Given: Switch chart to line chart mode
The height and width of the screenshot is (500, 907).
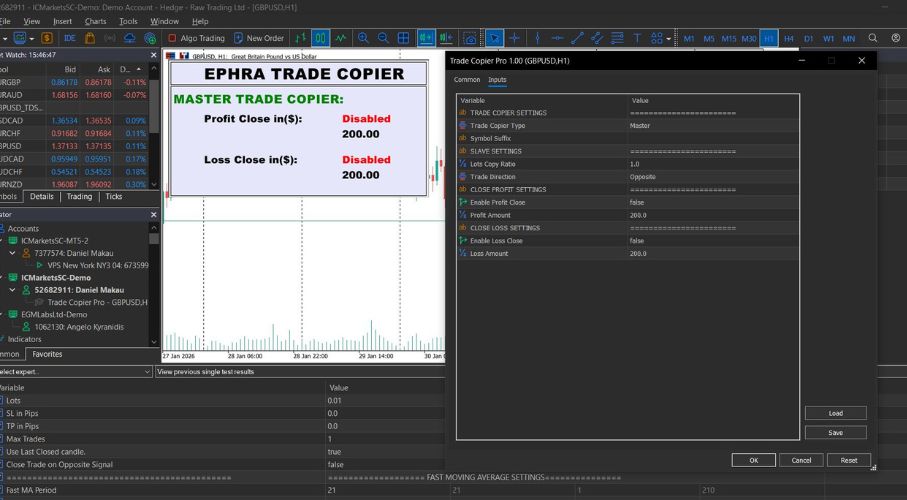Looking at the screenshot, I should (341, 38).
